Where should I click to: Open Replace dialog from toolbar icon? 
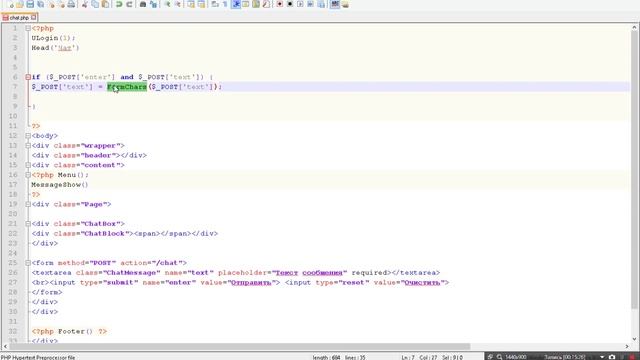(153, 4)
